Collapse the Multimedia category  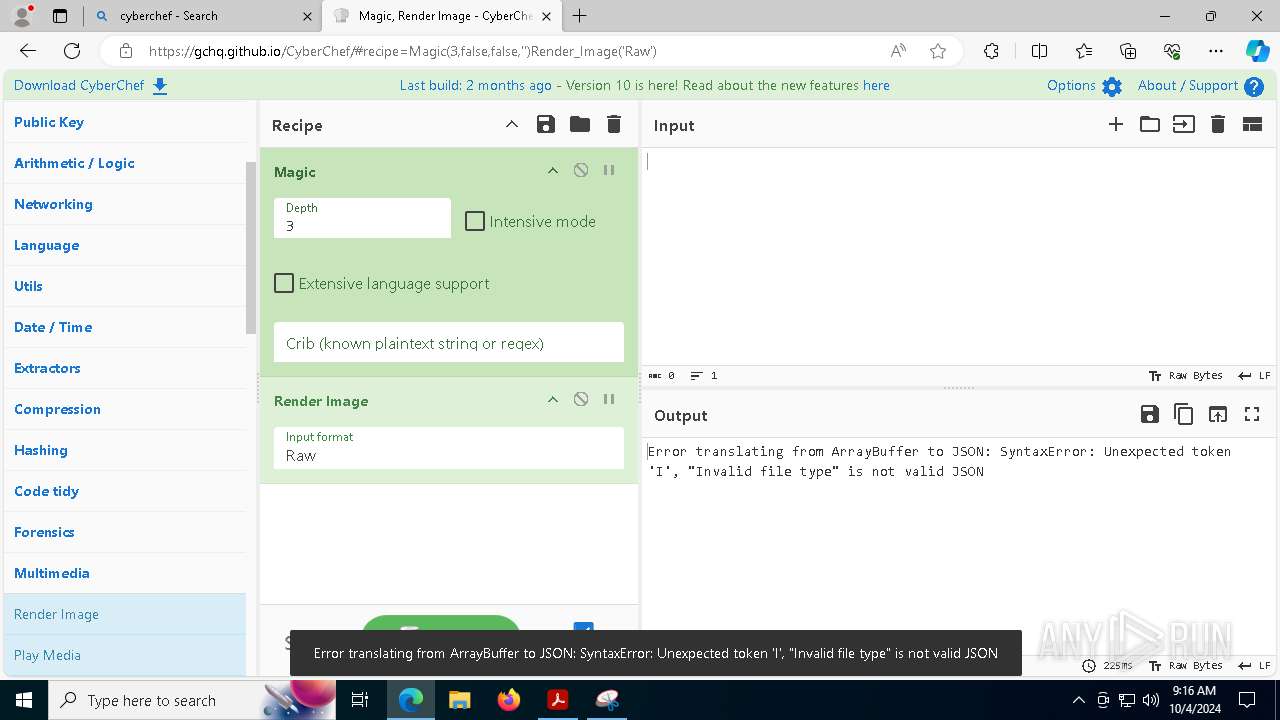tap(125, 573)
